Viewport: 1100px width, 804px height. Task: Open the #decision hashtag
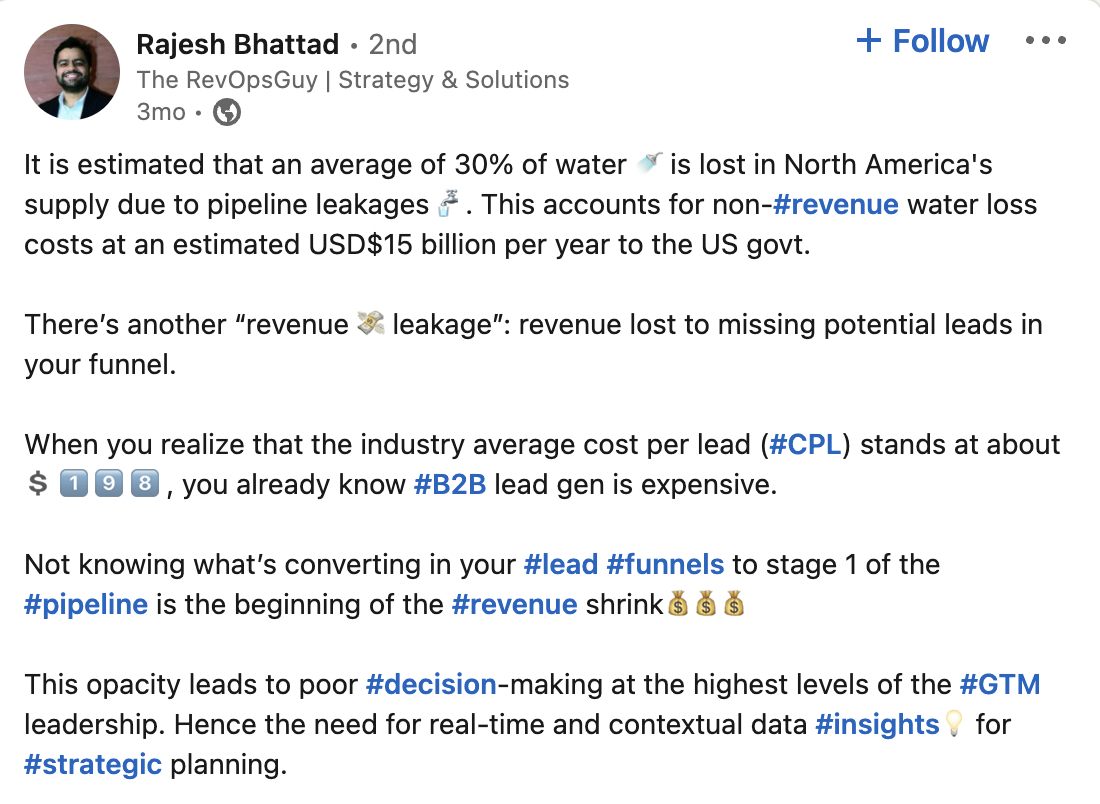pyautogui.click(x=431, y=684)
